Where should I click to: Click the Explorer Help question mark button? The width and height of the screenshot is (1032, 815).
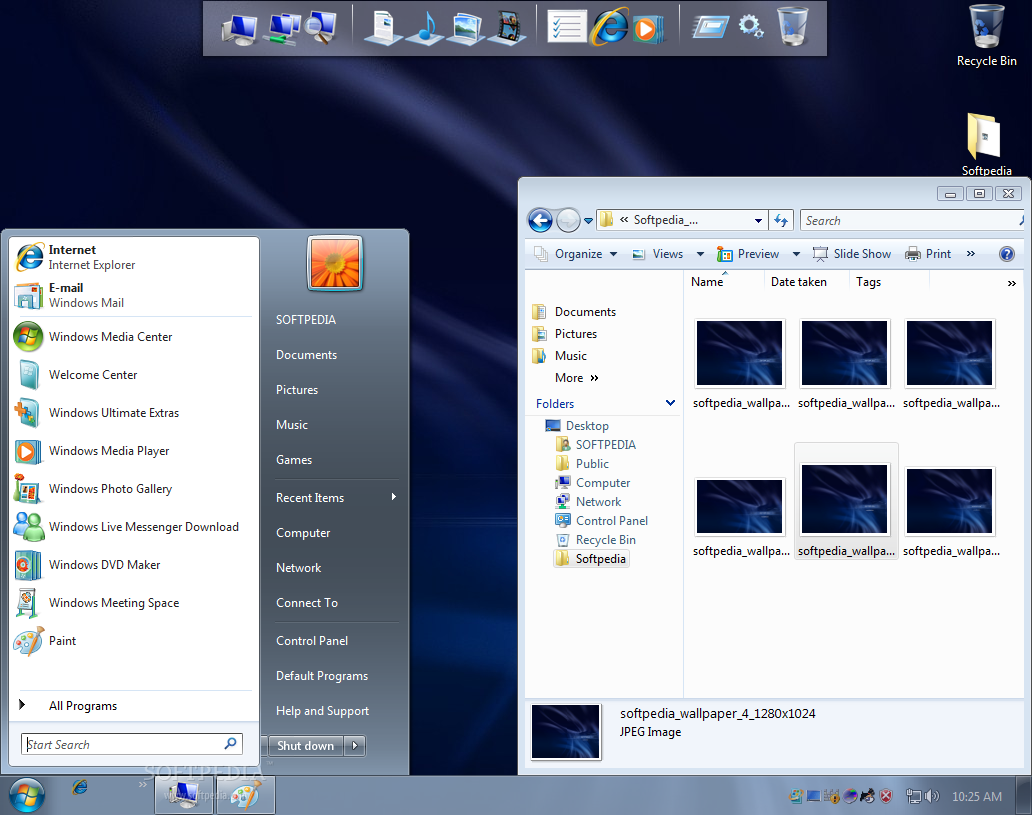(x=1006, y=254)
